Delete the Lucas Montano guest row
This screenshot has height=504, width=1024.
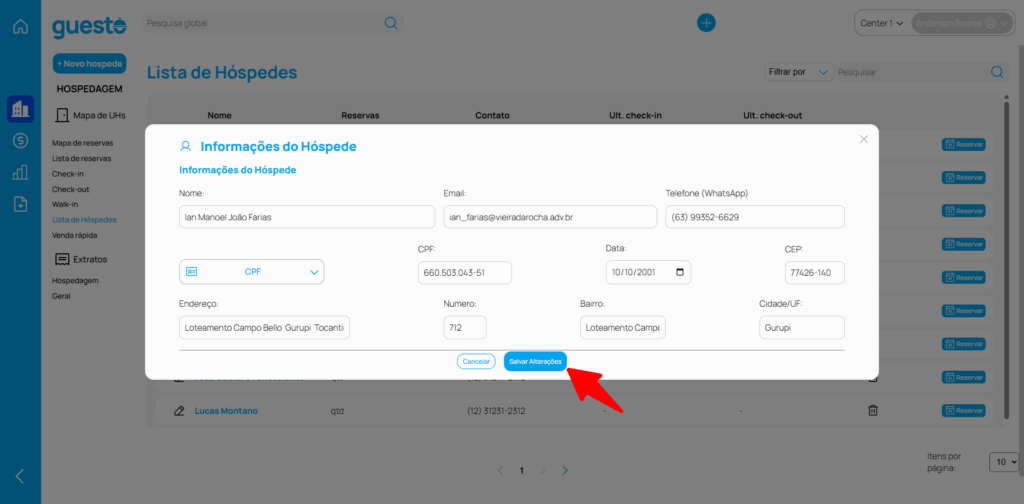[873, 410]
